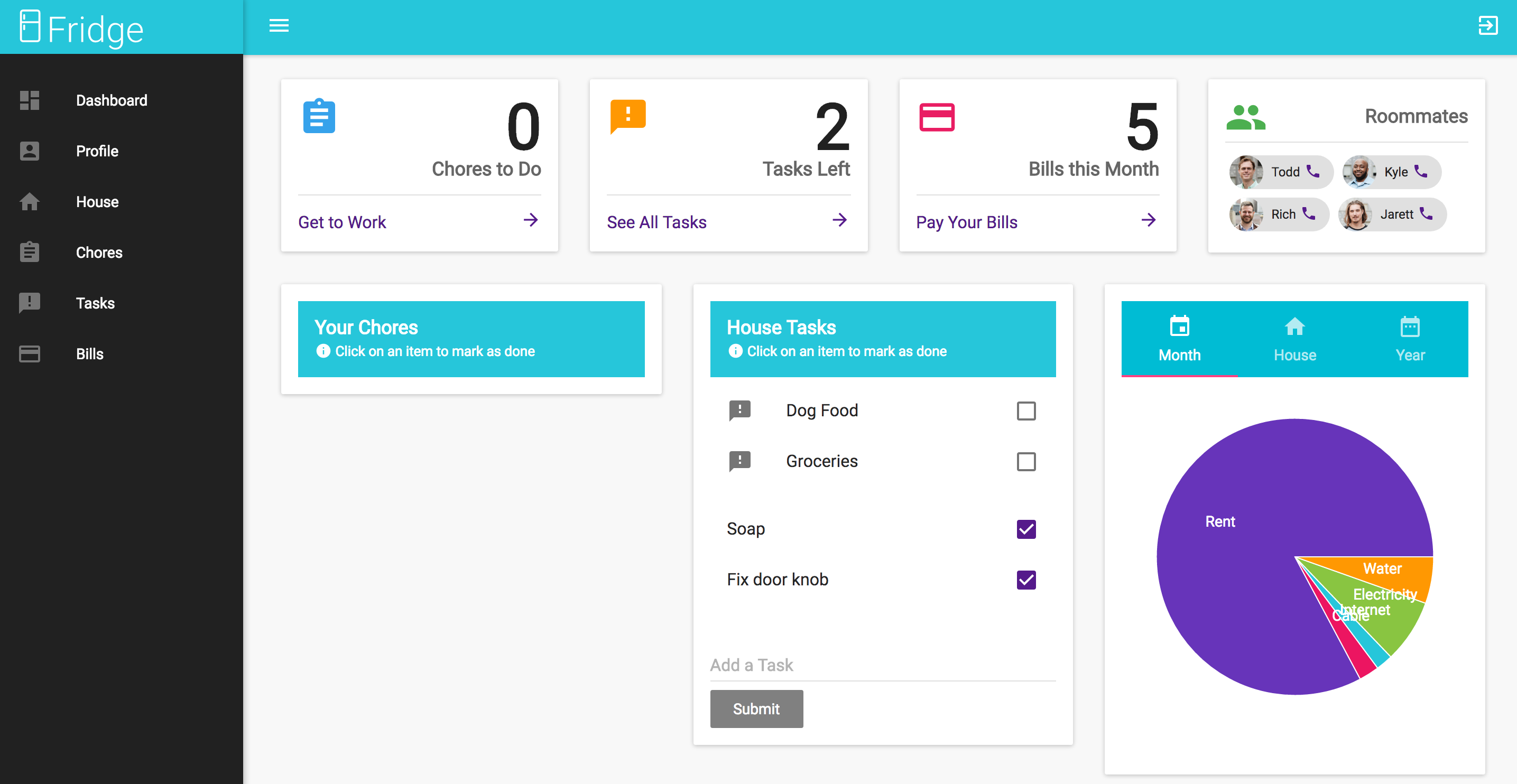Open Pay Your Bills link
This screenshot has height=784, width=1517.
tap(966, 222)
